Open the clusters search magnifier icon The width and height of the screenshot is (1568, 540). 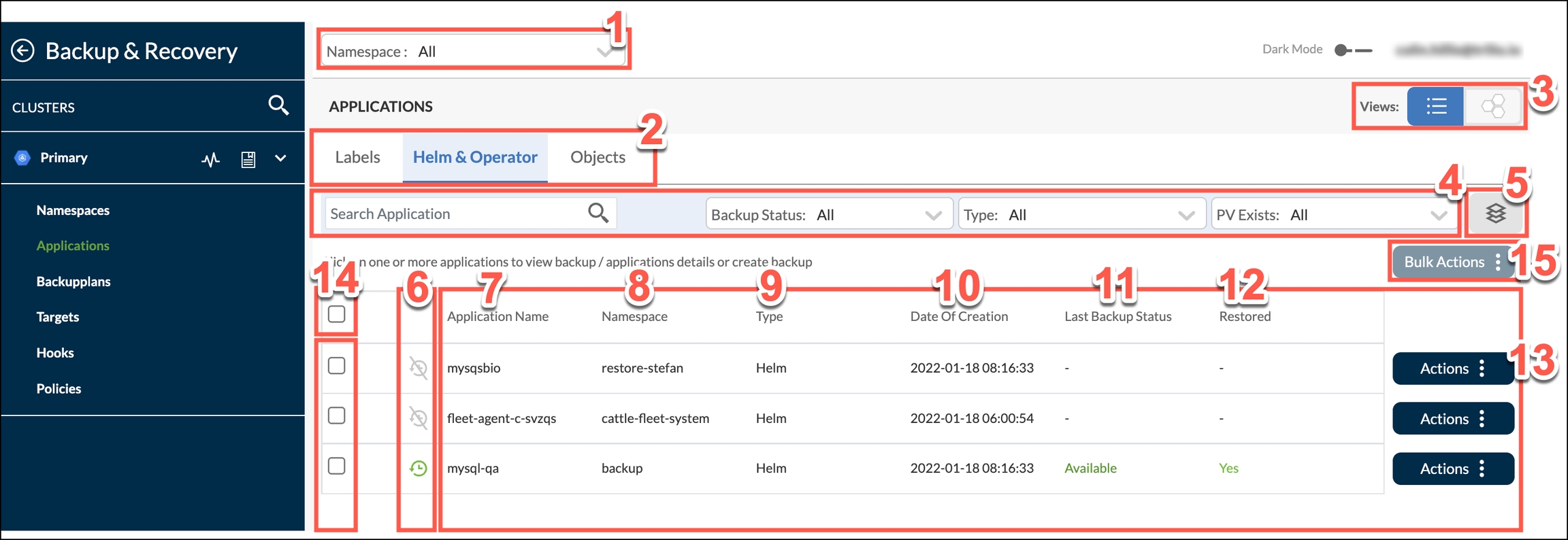point(278,105)
